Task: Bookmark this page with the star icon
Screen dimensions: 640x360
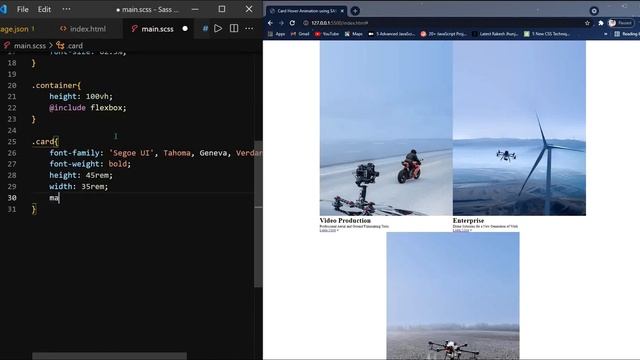Action: [587, 23]
